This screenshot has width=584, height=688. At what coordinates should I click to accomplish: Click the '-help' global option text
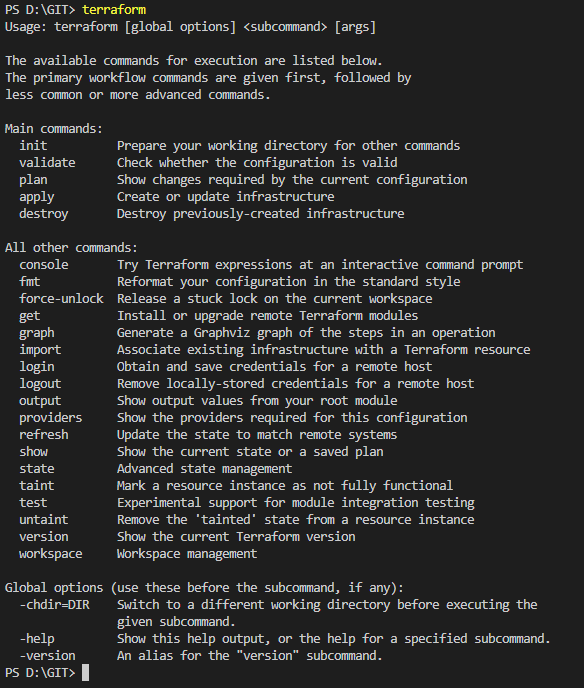coord(36,639)
